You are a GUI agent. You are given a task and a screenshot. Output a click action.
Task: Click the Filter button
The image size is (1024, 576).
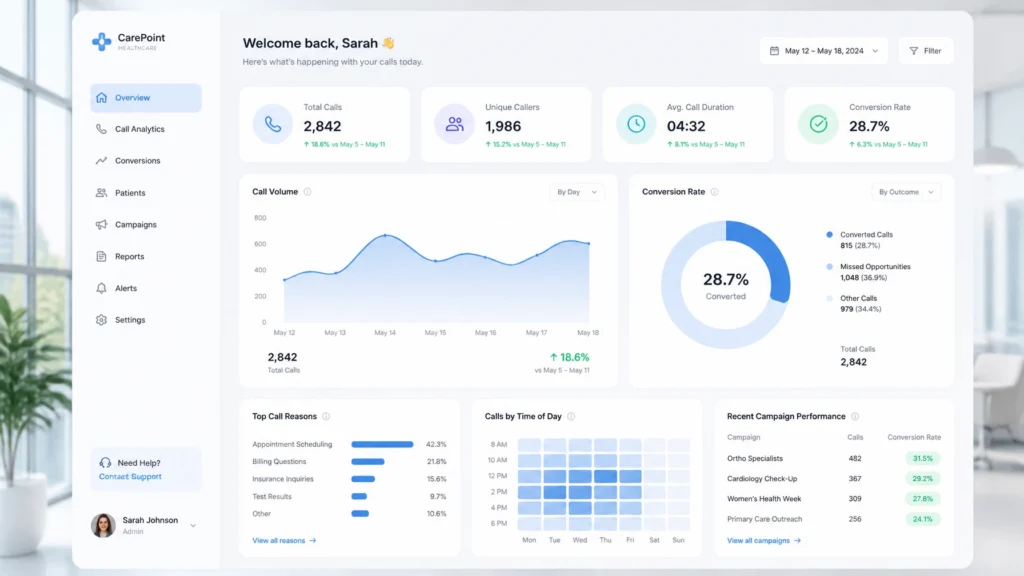tap(926, 51)
